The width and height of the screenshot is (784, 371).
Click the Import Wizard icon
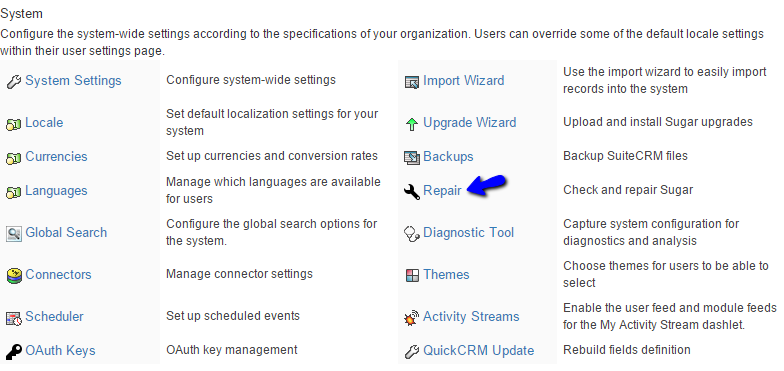click(x=412, y=82)
